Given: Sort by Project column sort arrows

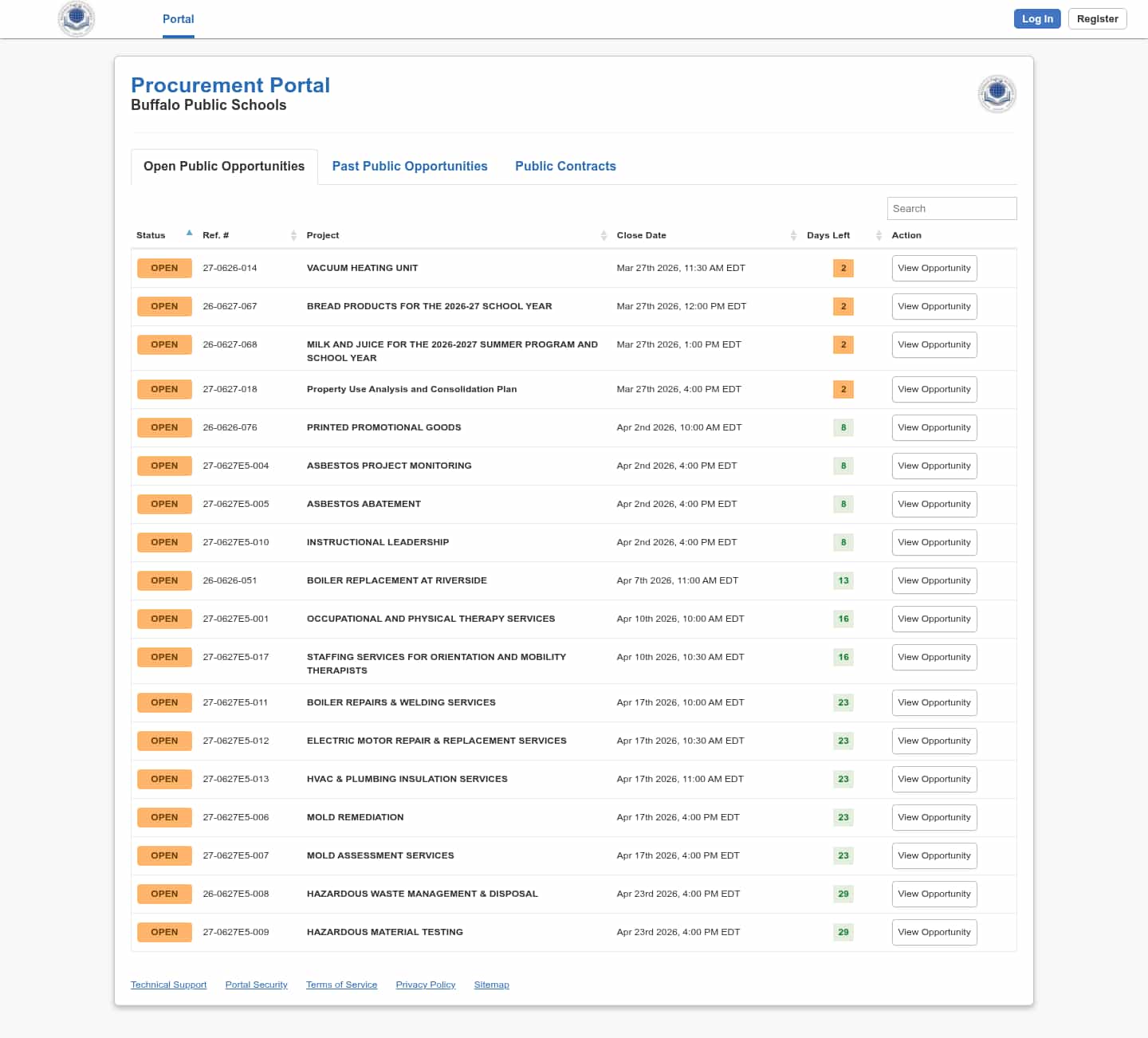Looking at the screenshot, I should [x=603, y=235].
